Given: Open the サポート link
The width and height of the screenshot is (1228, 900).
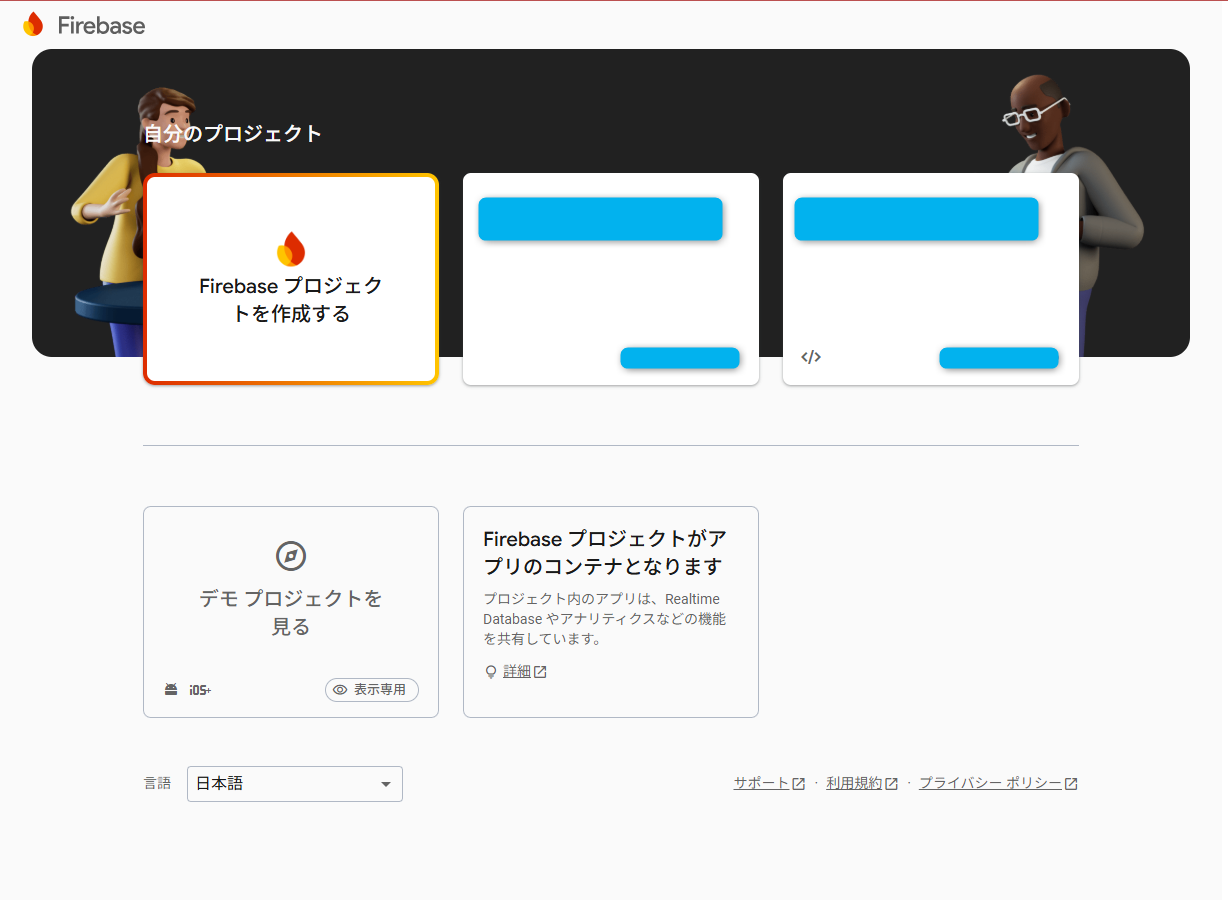Looking at the screenshot, I should 761,783.
